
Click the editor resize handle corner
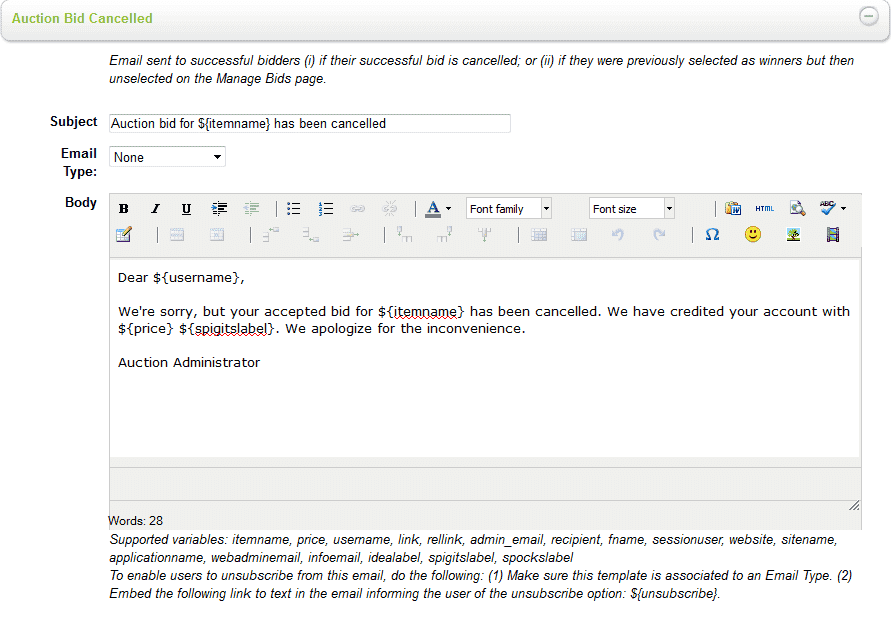tap(854, 505)
